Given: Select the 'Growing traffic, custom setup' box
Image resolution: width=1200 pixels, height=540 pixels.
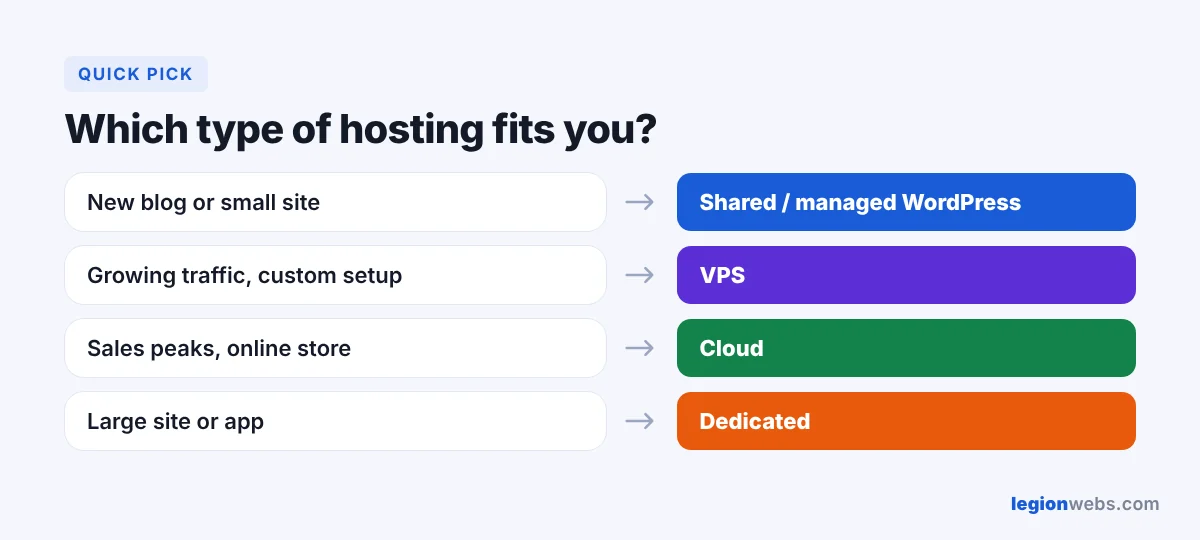Looking at the screenshot, I should pos(335,275).
